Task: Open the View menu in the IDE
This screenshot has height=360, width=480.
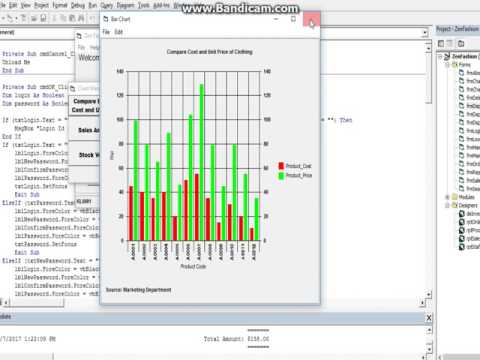Action: point(25,5)
